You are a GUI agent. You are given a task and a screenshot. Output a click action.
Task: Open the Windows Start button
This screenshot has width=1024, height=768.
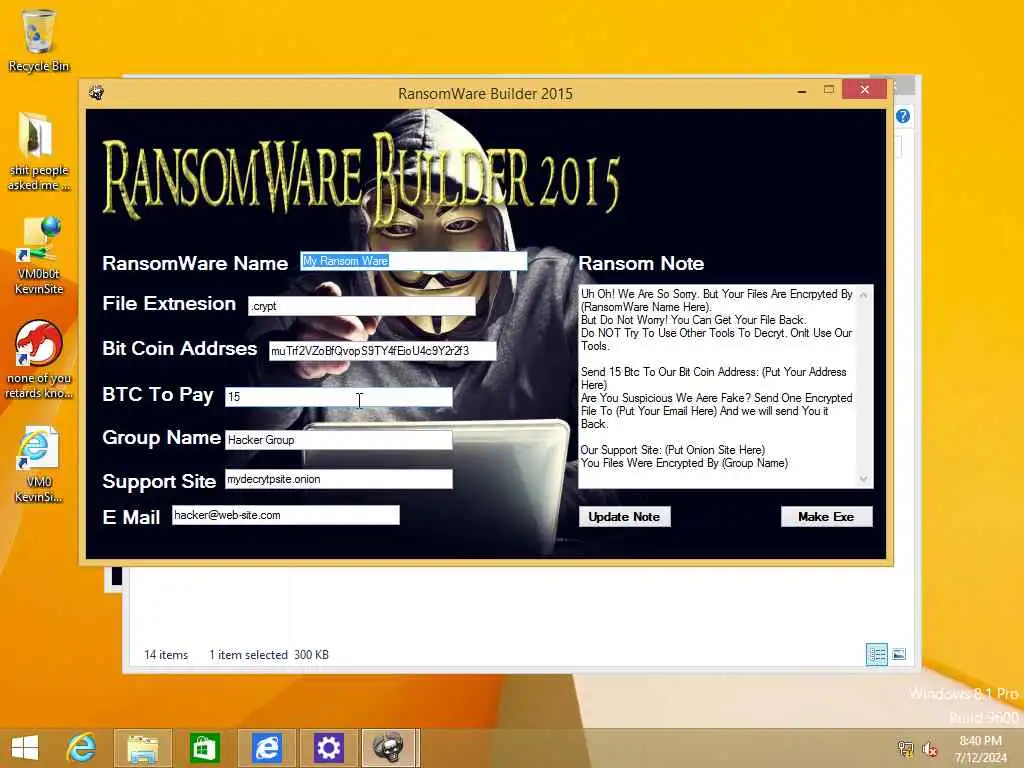coord(25,747)
